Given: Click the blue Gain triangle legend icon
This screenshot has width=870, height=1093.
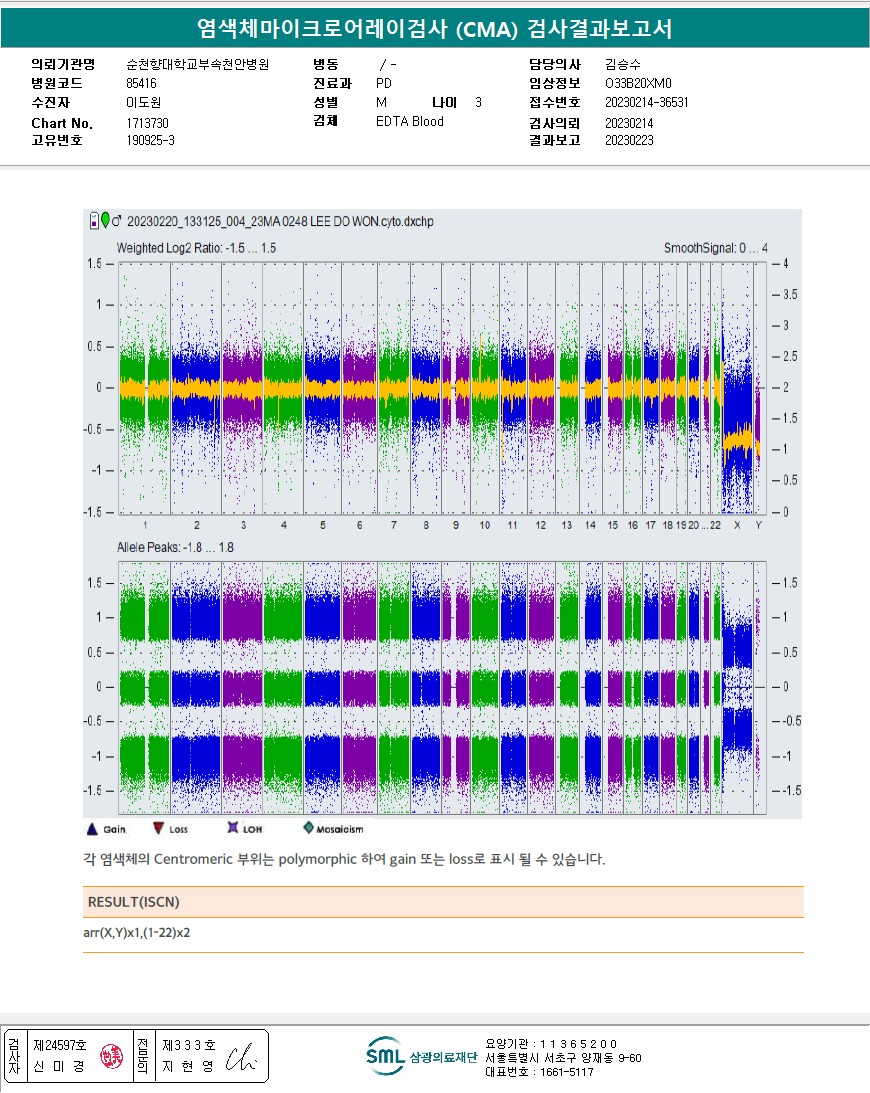Looking at the screenshot, I should tap(92, 828).
